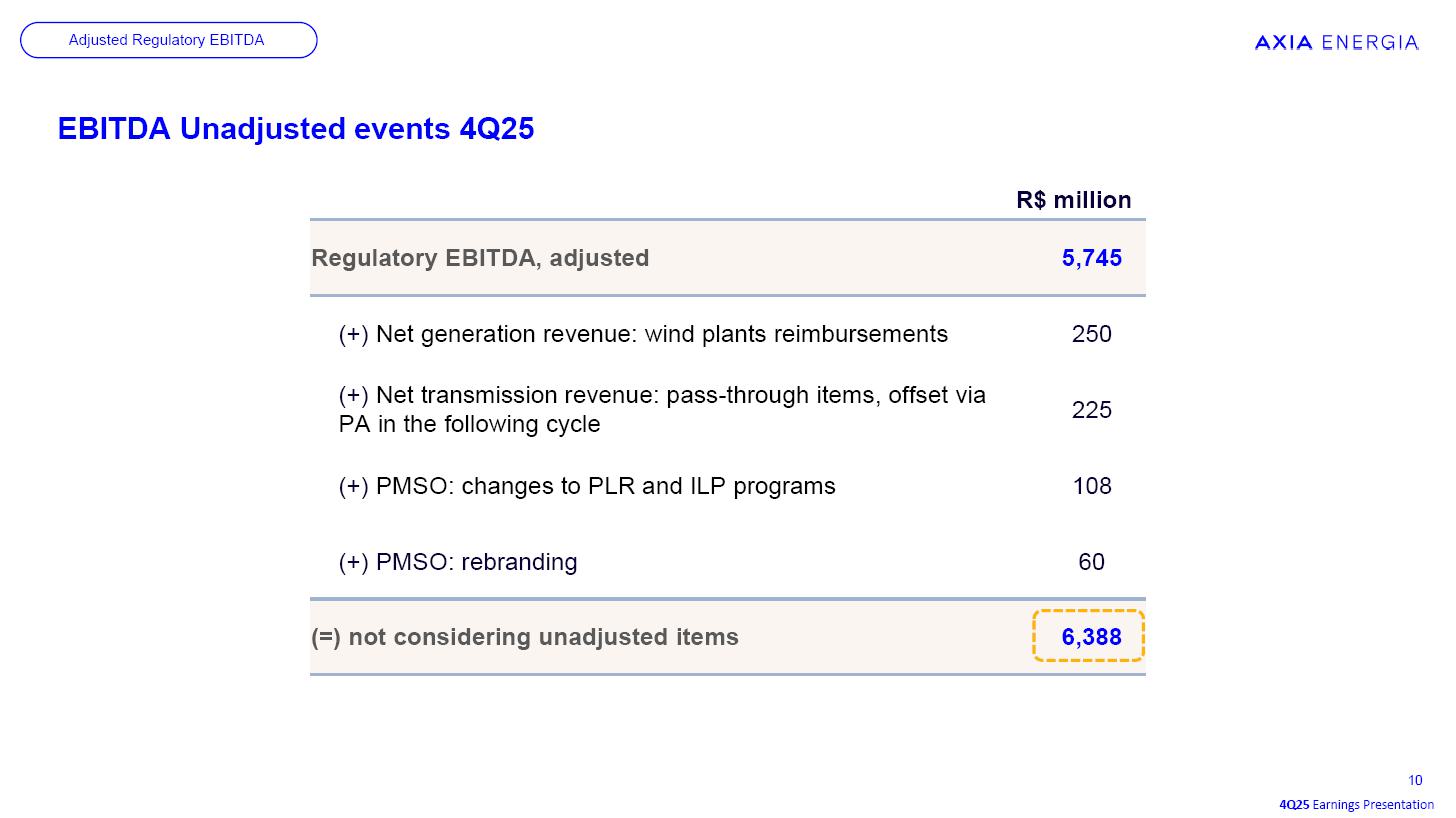Viewport: 1456px width, 818px height.
Task: Click the Adjusted Regulatory EBITDA pill label
Action: 167,40
